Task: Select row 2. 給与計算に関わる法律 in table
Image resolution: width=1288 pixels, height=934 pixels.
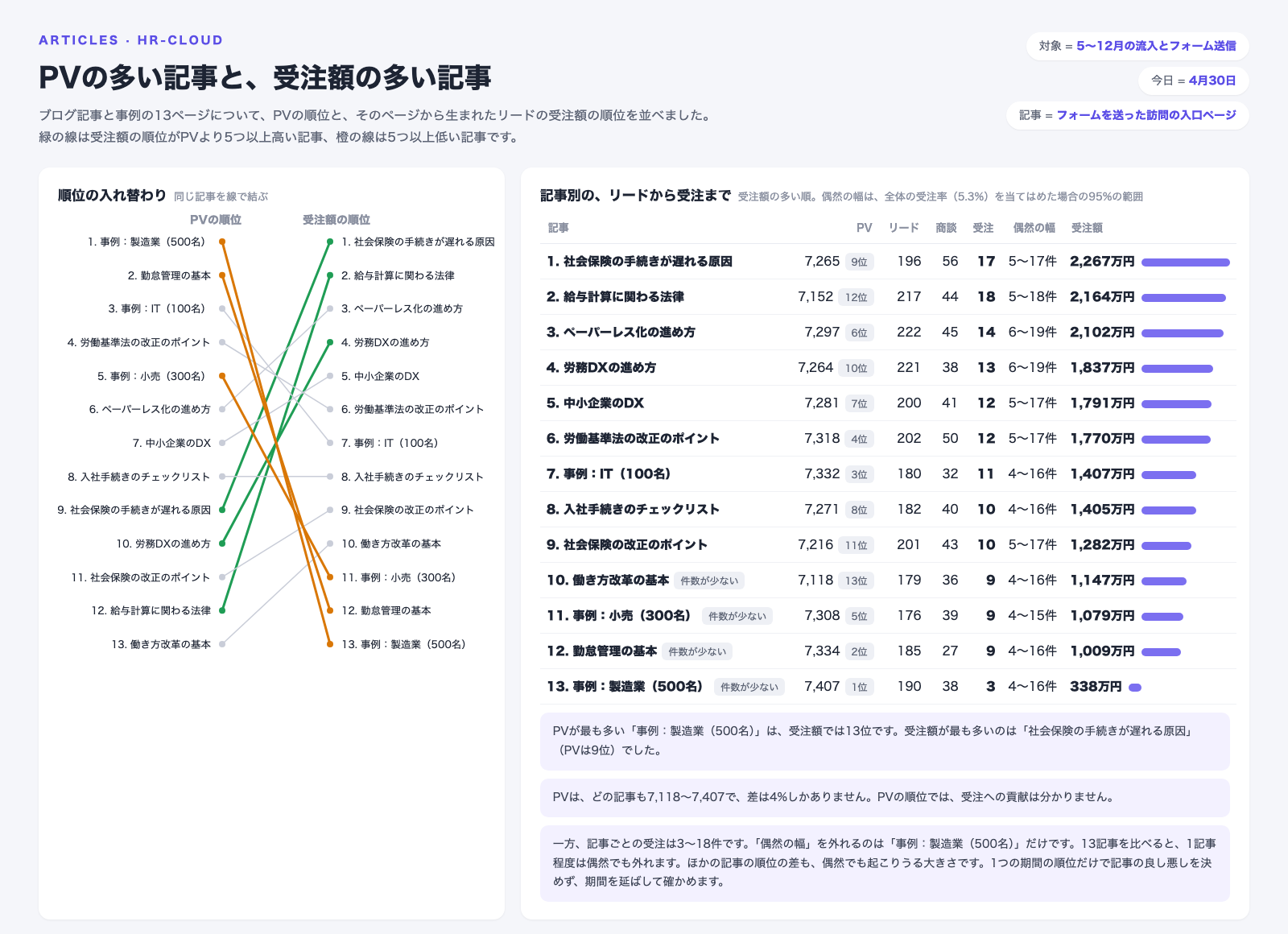Action: (888, 297)
